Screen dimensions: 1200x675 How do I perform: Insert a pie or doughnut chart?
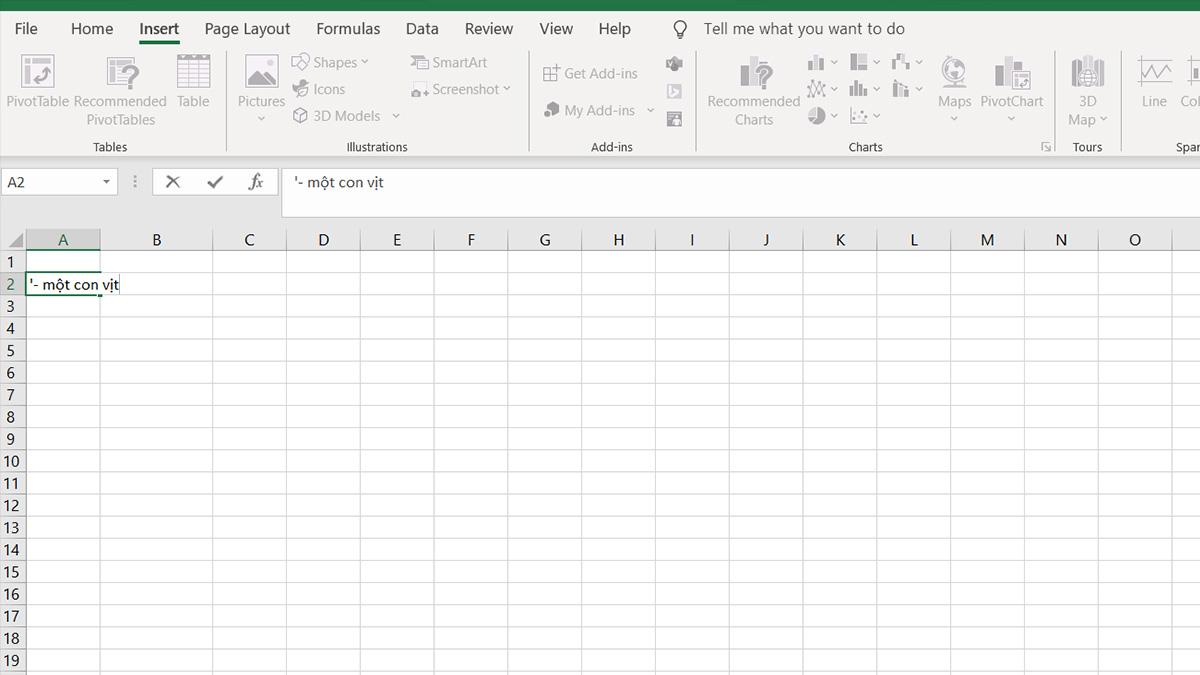coord(816,115)
